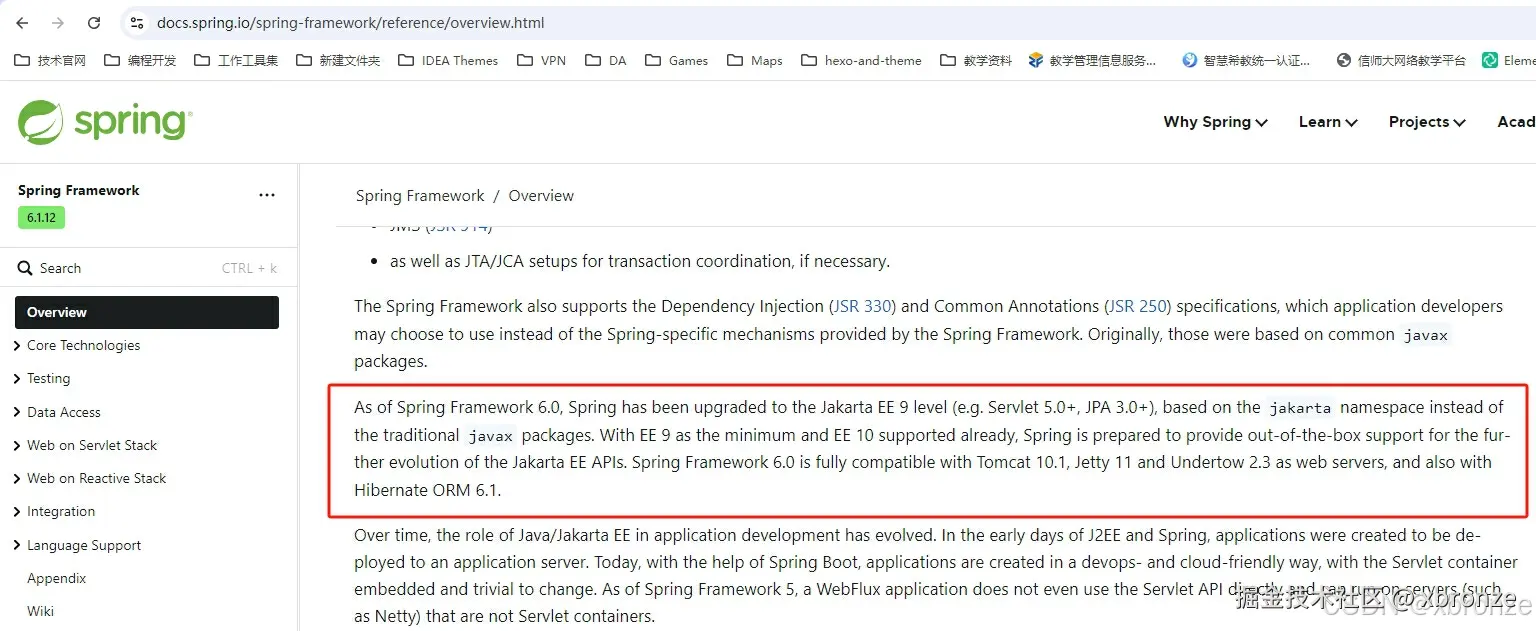This screenshot has width=1536, height=631.
Task: Expand the Data Access section
Action: [57, 412]
